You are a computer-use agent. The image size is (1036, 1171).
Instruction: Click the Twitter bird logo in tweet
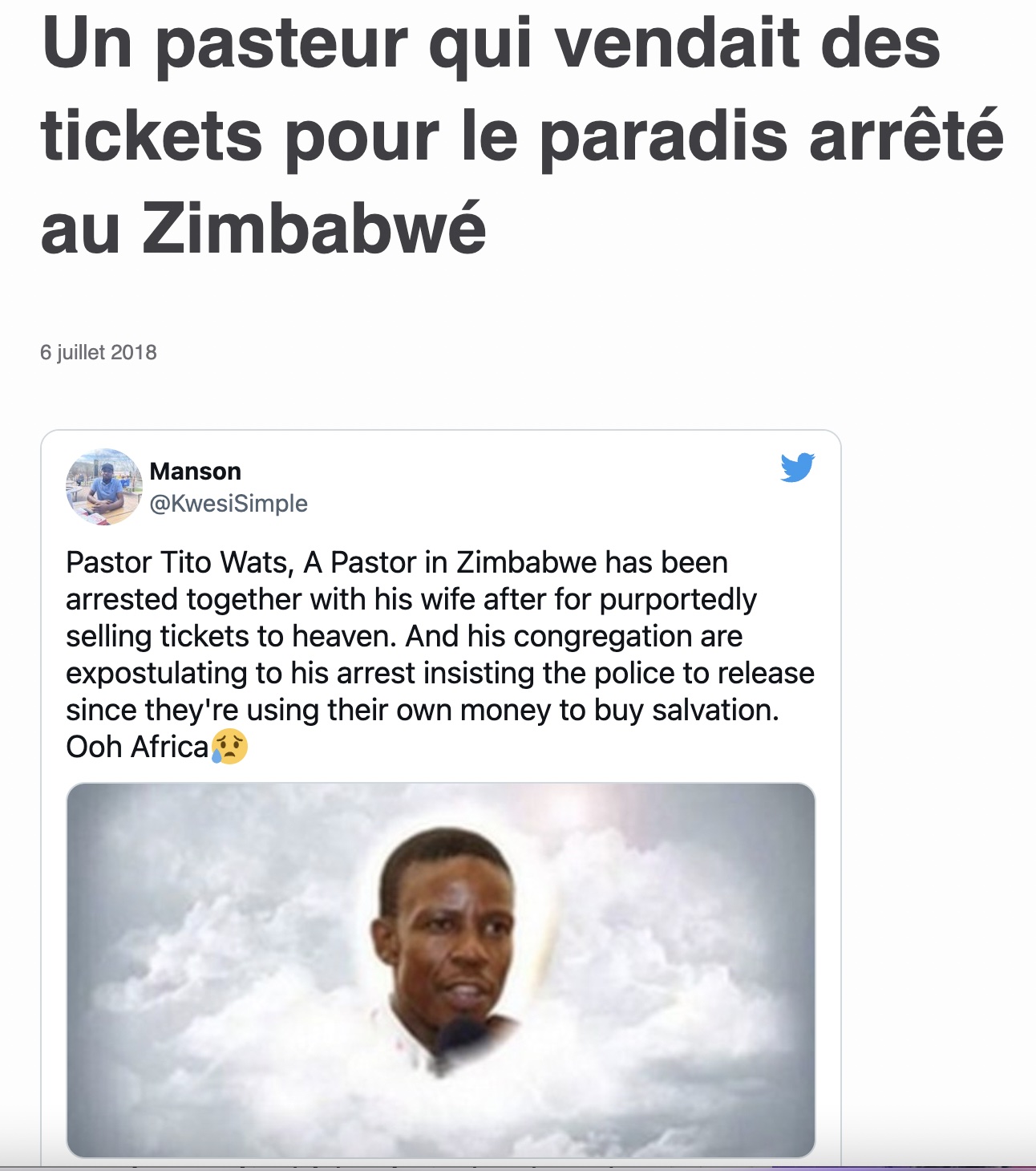(797, 468)
